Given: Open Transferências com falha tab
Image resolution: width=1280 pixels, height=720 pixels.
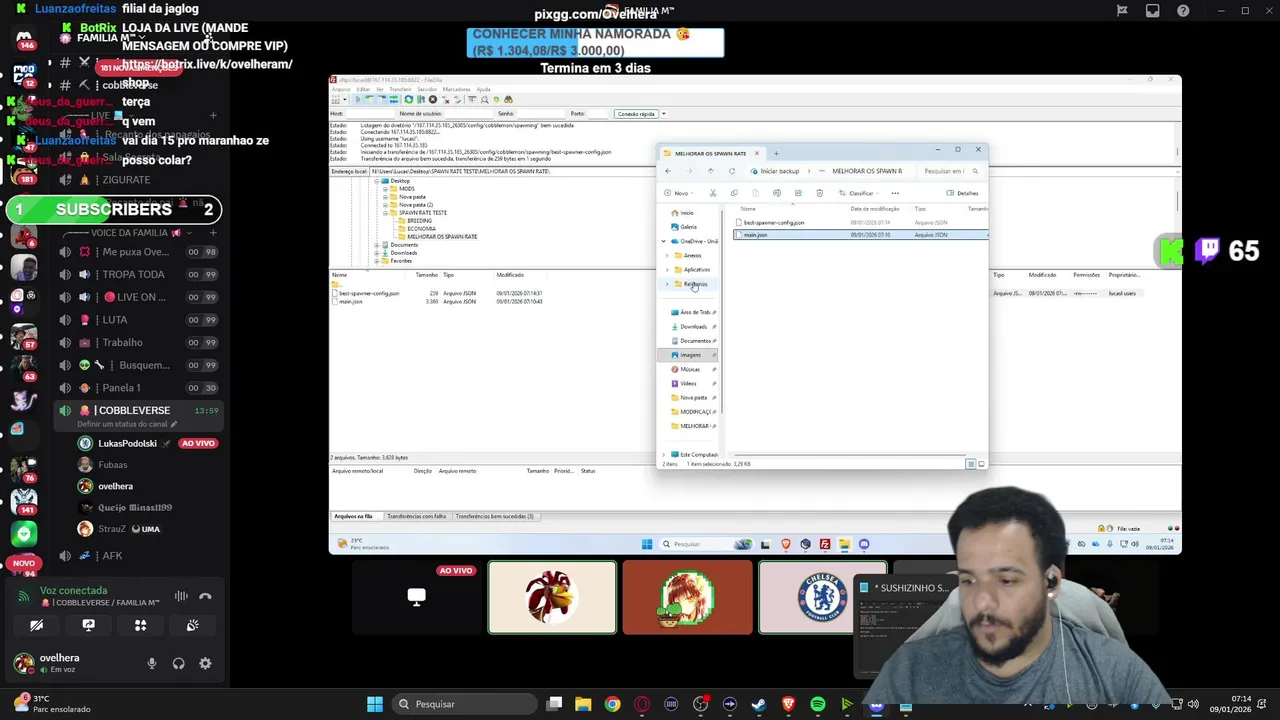Looking at the screenshot, I should (416, 516).
